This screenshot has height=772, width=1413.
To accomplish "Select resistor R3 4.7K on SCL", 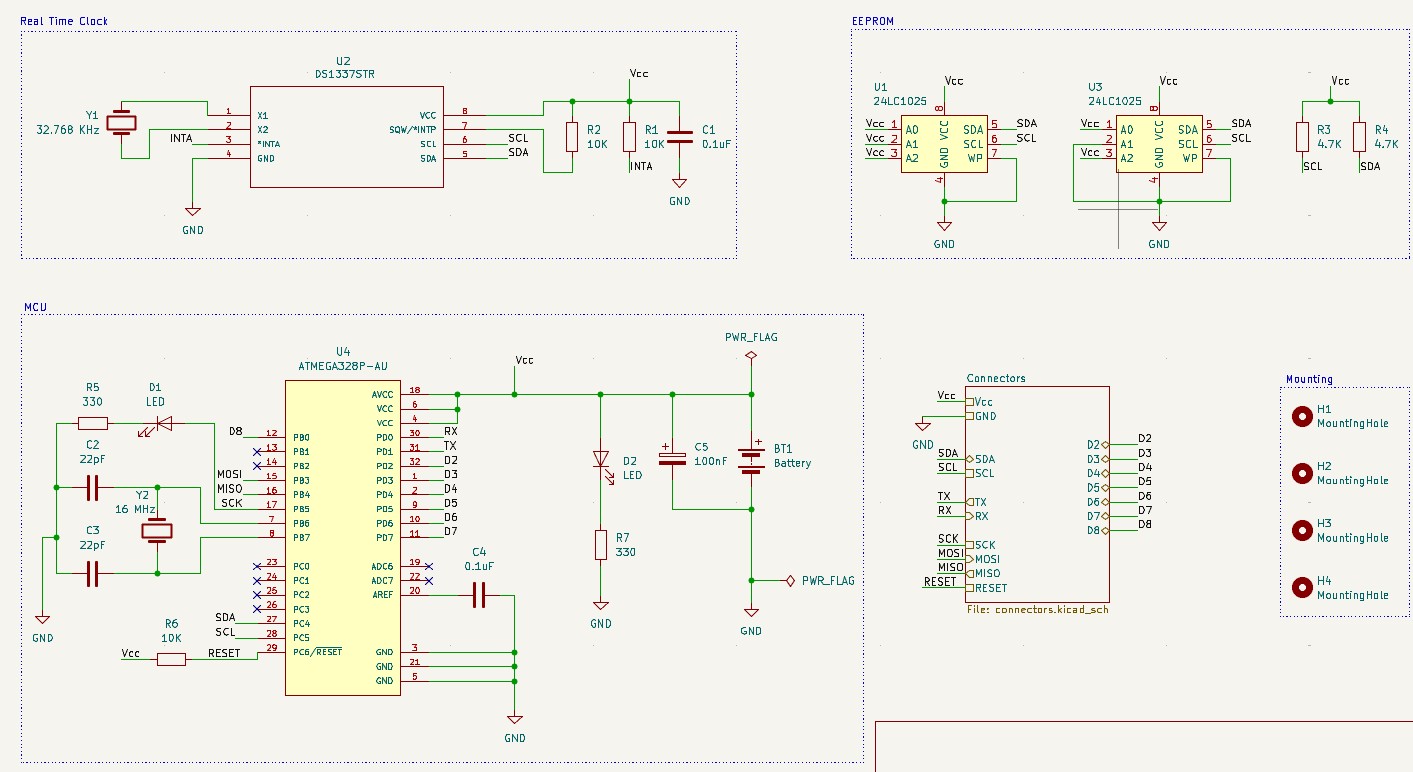I will 1302,137.
